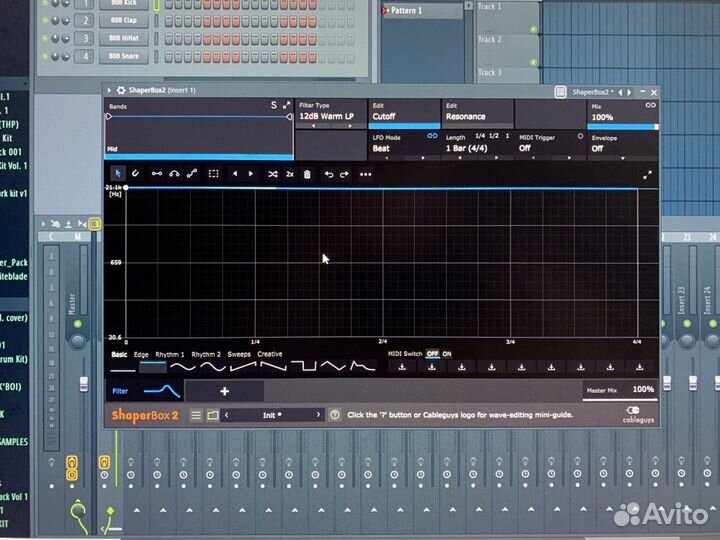The height and width of the screenshot is (540, 720).
Task: Open the Creative waves tab
Action: [x=270, y=354]
